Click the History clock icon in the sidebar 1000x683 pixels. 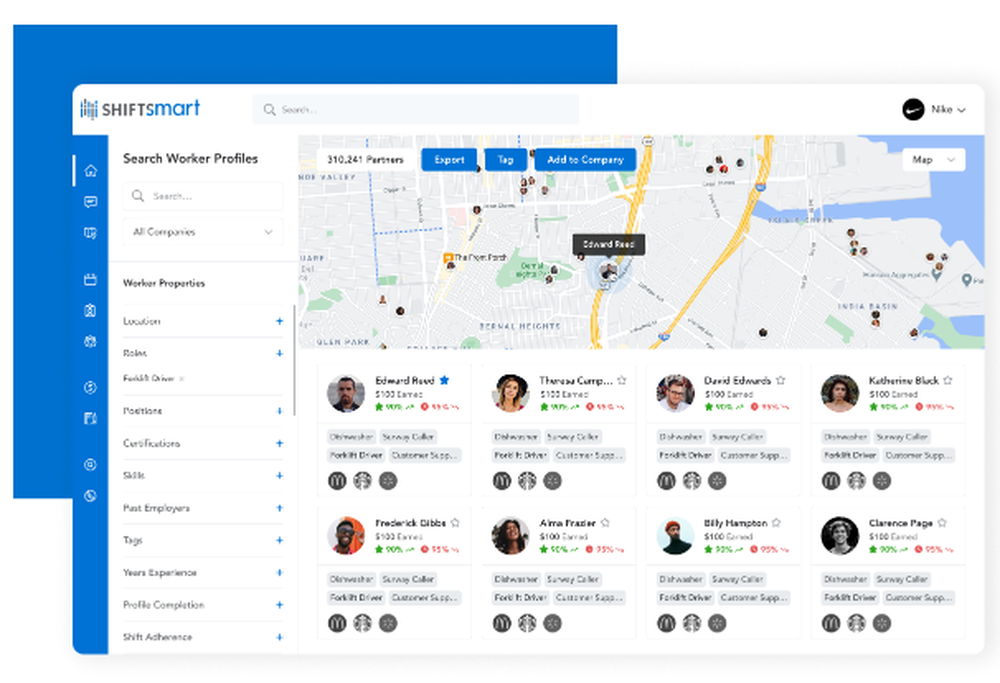90,496
